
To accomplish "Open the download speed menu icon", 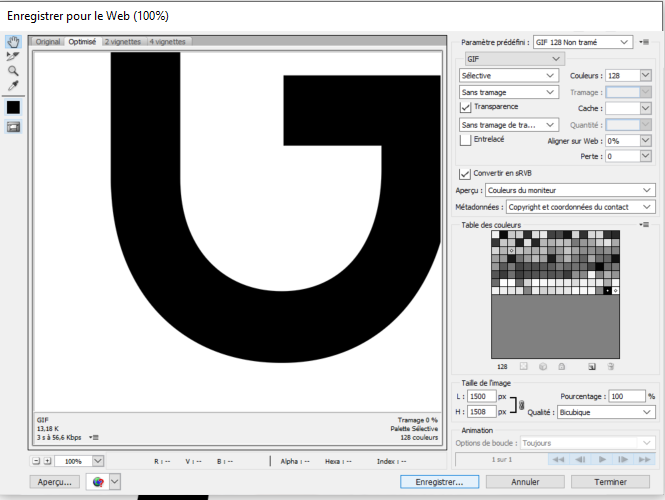I will coord(94,437).
